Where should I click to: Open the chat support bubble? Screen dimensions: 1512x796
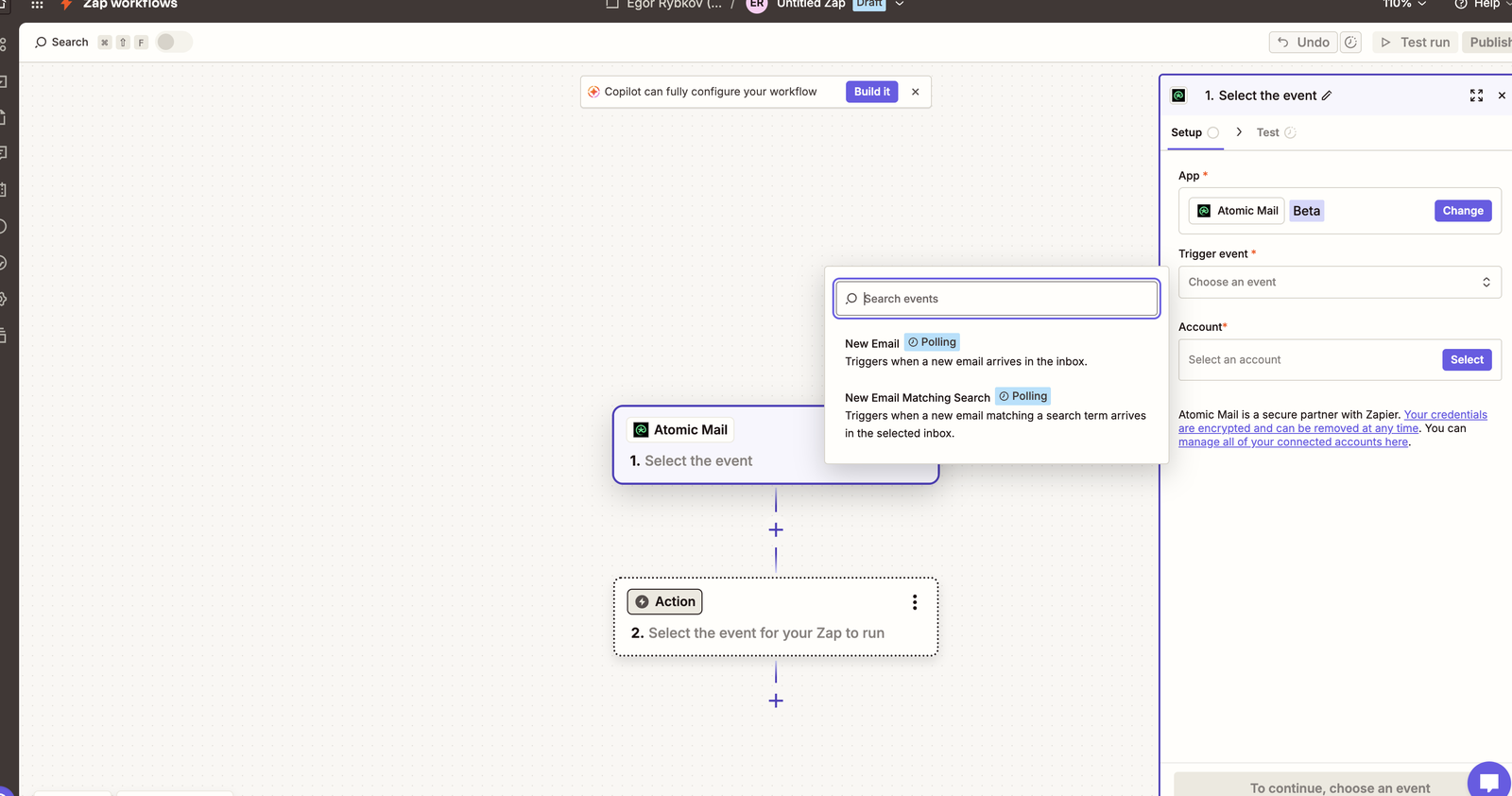(x=1489, y=781)
